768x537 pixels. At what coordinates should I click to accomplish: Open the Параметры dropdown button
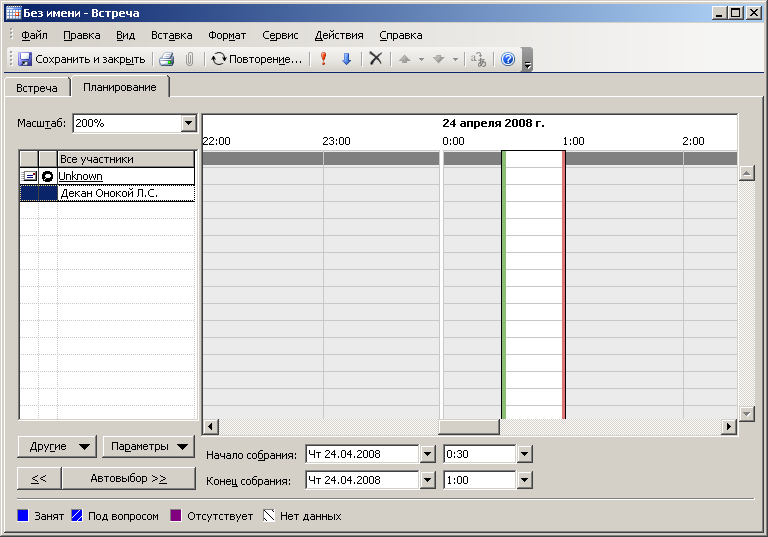[148, 446]
